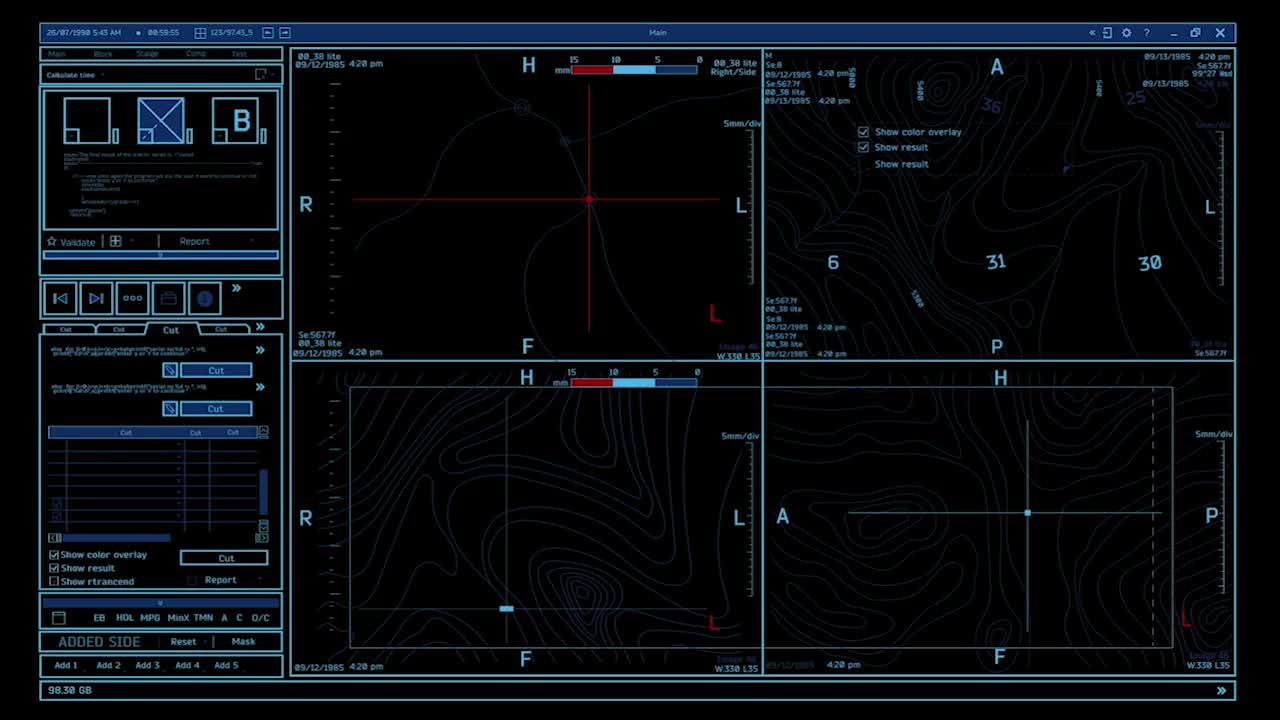
Task: Click the Add 3 button
Action: click(147, 665)
